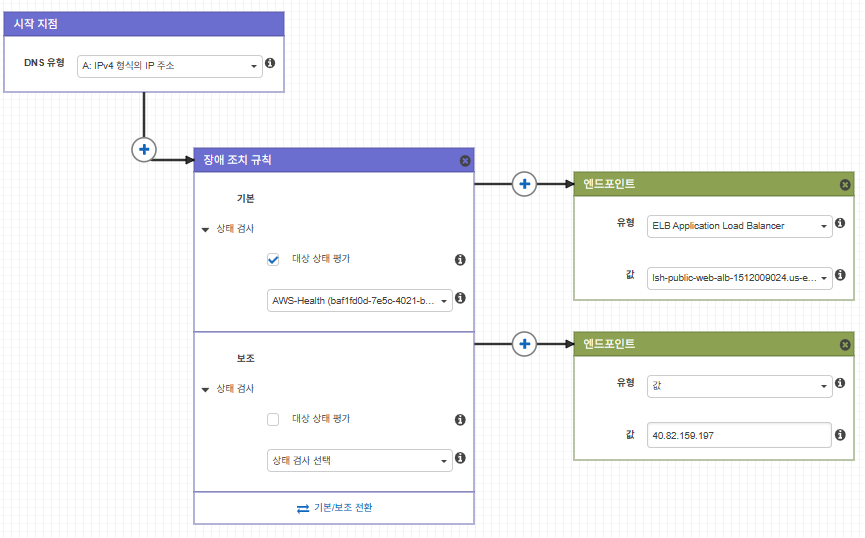The height and width of the screenshot is (538, 865).
Task: Click the plus icon before the 40.82.159.197 endpoint
Action: [524, 344]
